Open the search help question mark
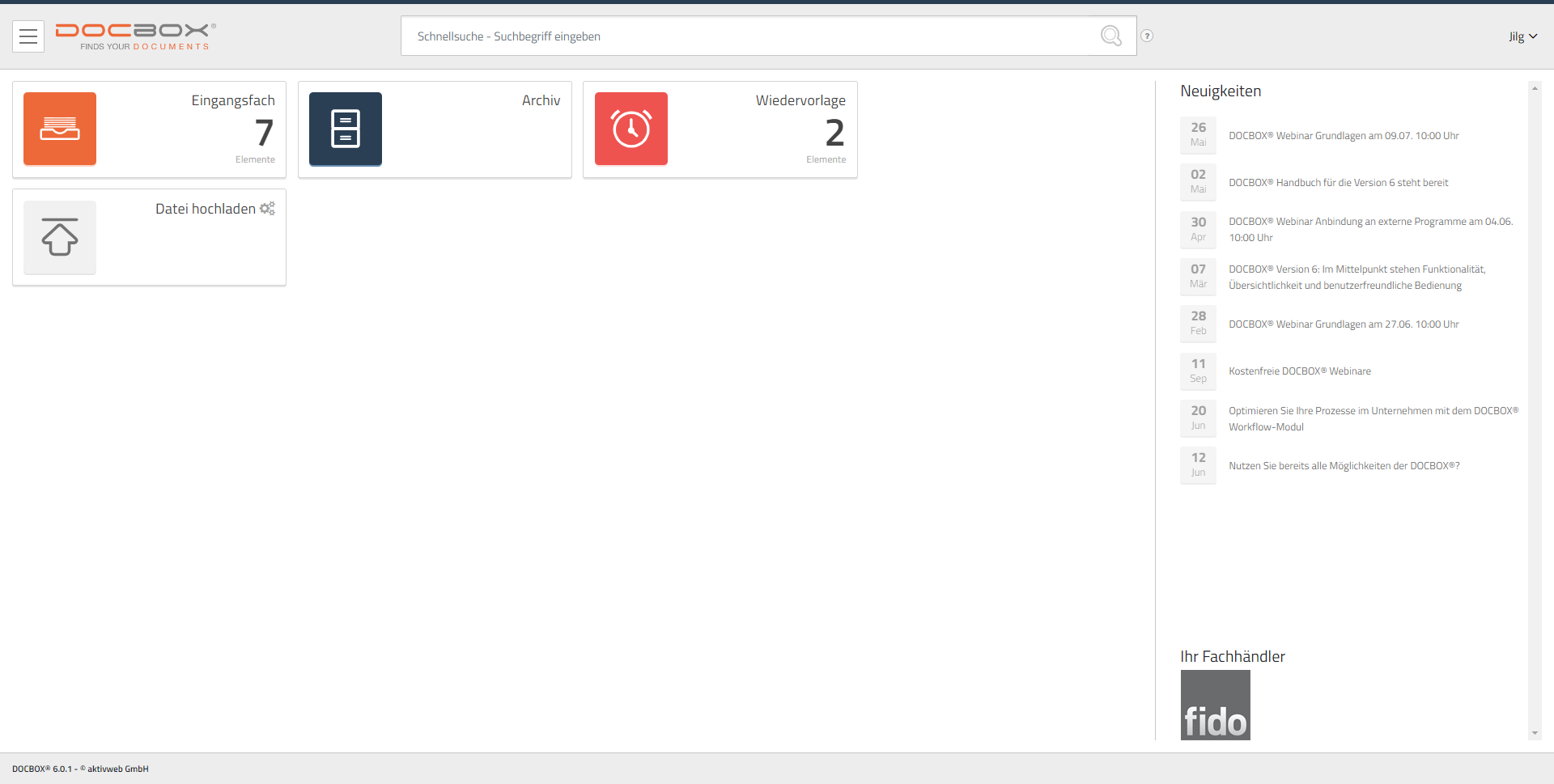The image size is (1554, 784). pos(1147,36)
